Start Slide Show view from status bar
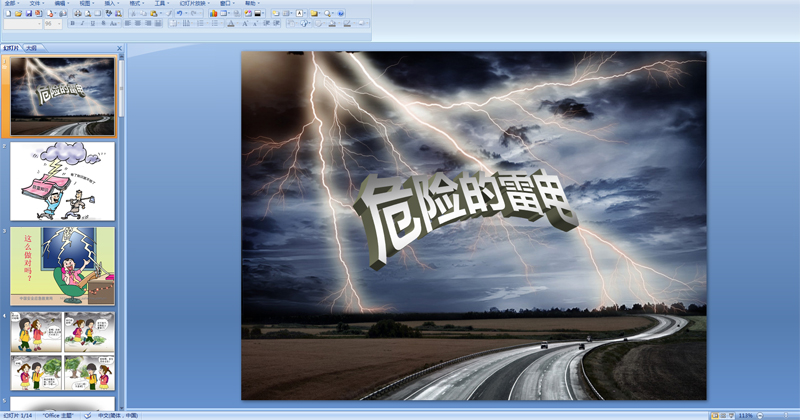Viewport: 800px width, 420px height. tap(731, 415)
